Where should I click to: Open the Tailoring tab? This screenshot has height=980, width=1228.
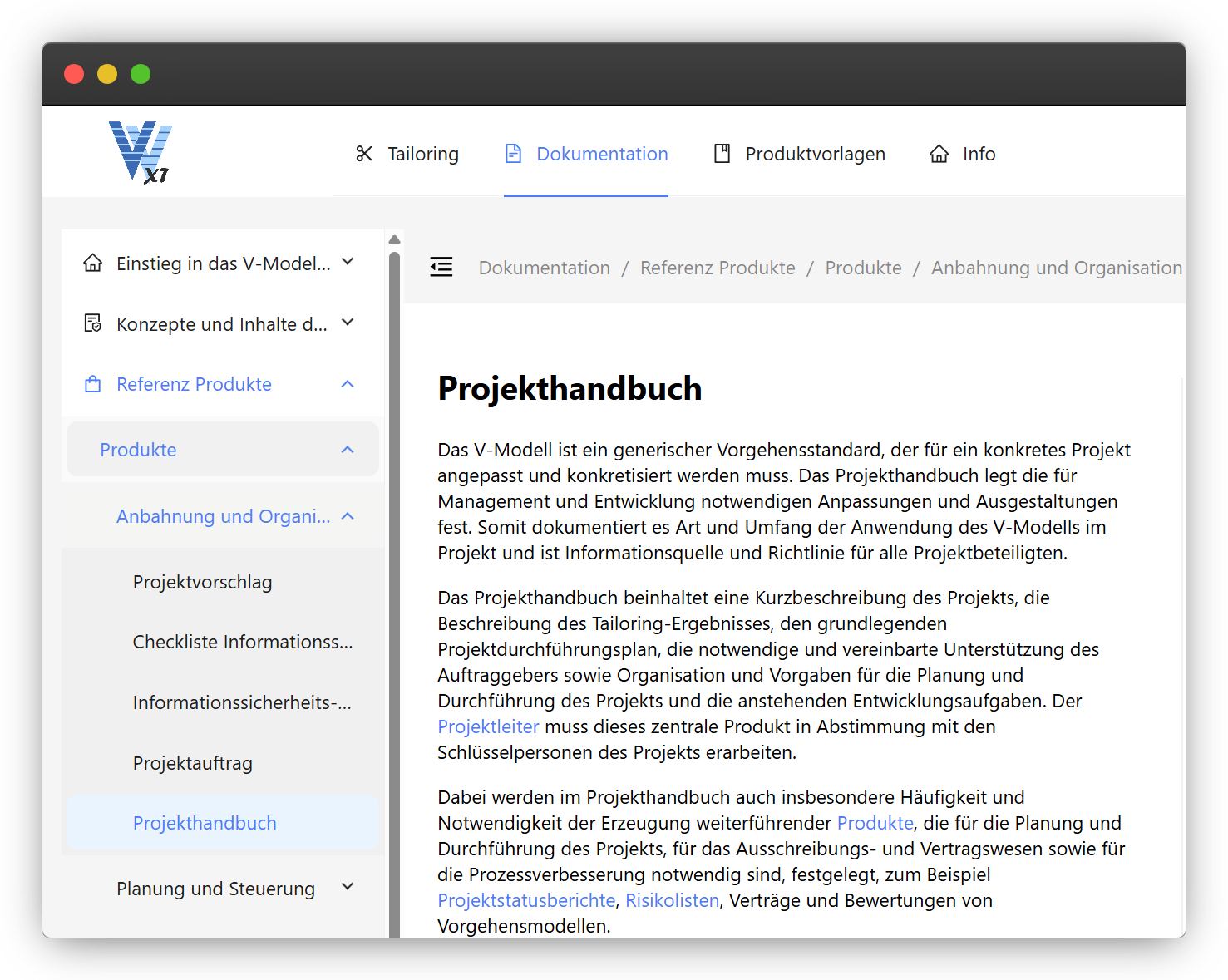point(407,154)
